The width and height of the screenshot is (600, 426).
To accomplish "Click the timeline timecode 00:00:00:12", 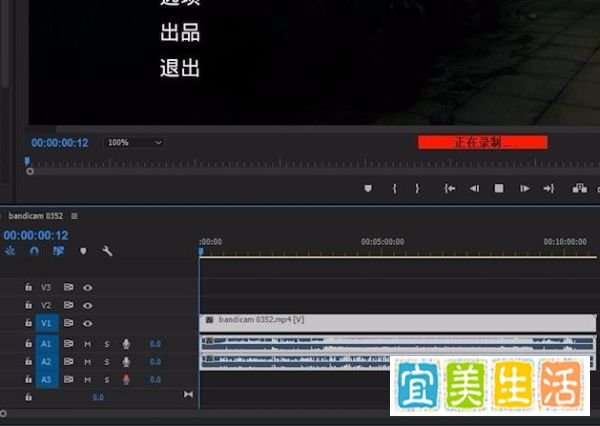I will click(36, 235).
